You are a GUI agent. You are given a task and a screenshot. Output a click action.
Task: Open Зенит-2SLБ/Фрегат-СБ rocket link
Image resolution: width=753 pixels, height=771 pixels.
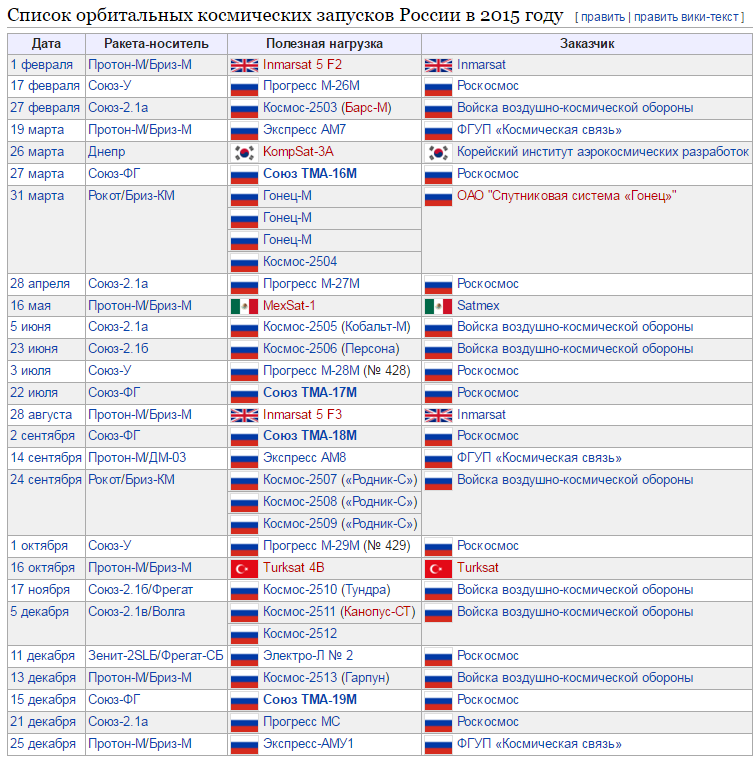155,655
